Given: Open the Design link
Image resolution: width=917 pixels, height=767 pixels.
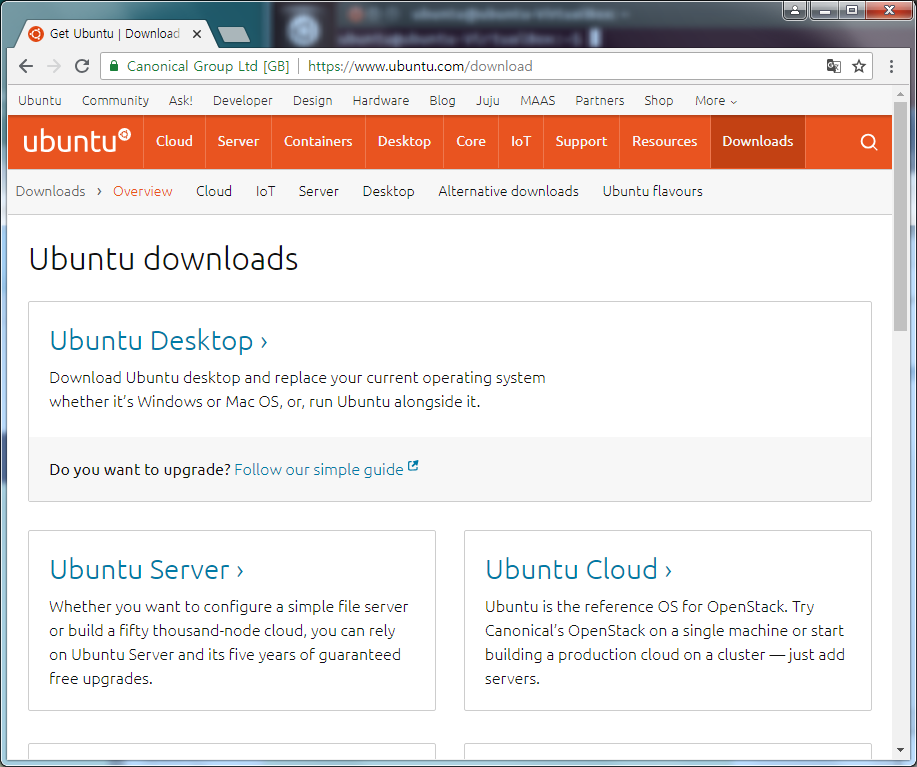Looking at the screenshot, I should (x=312, y=101).
